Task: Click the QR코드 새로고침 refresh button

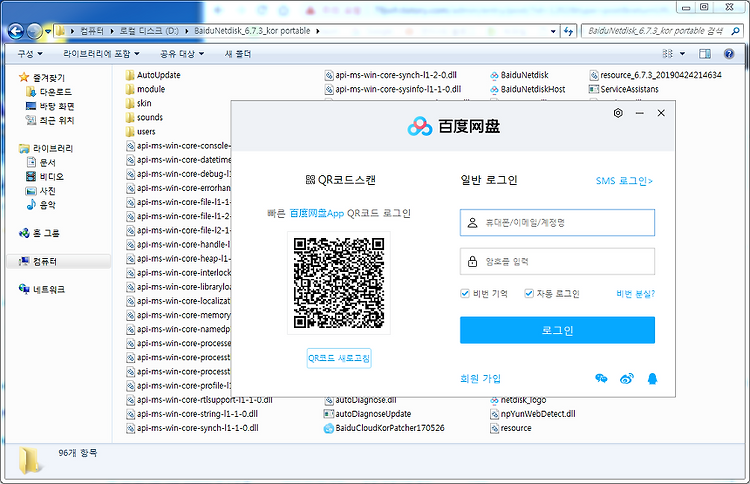Action: [339, 358]
